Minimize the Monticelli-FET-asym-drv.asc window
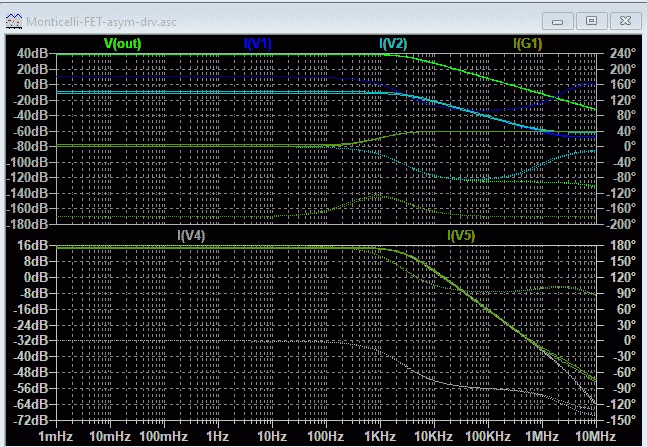647x447 pixels. (x=557, y=21)
